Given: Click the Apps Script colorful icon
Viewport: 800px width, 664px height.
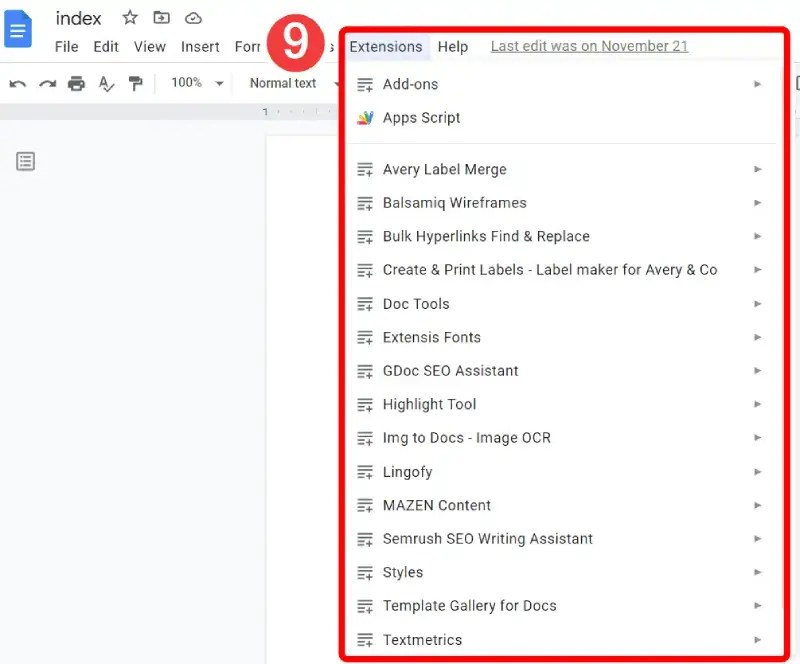Looking at the screenshot, I should 365,118.
